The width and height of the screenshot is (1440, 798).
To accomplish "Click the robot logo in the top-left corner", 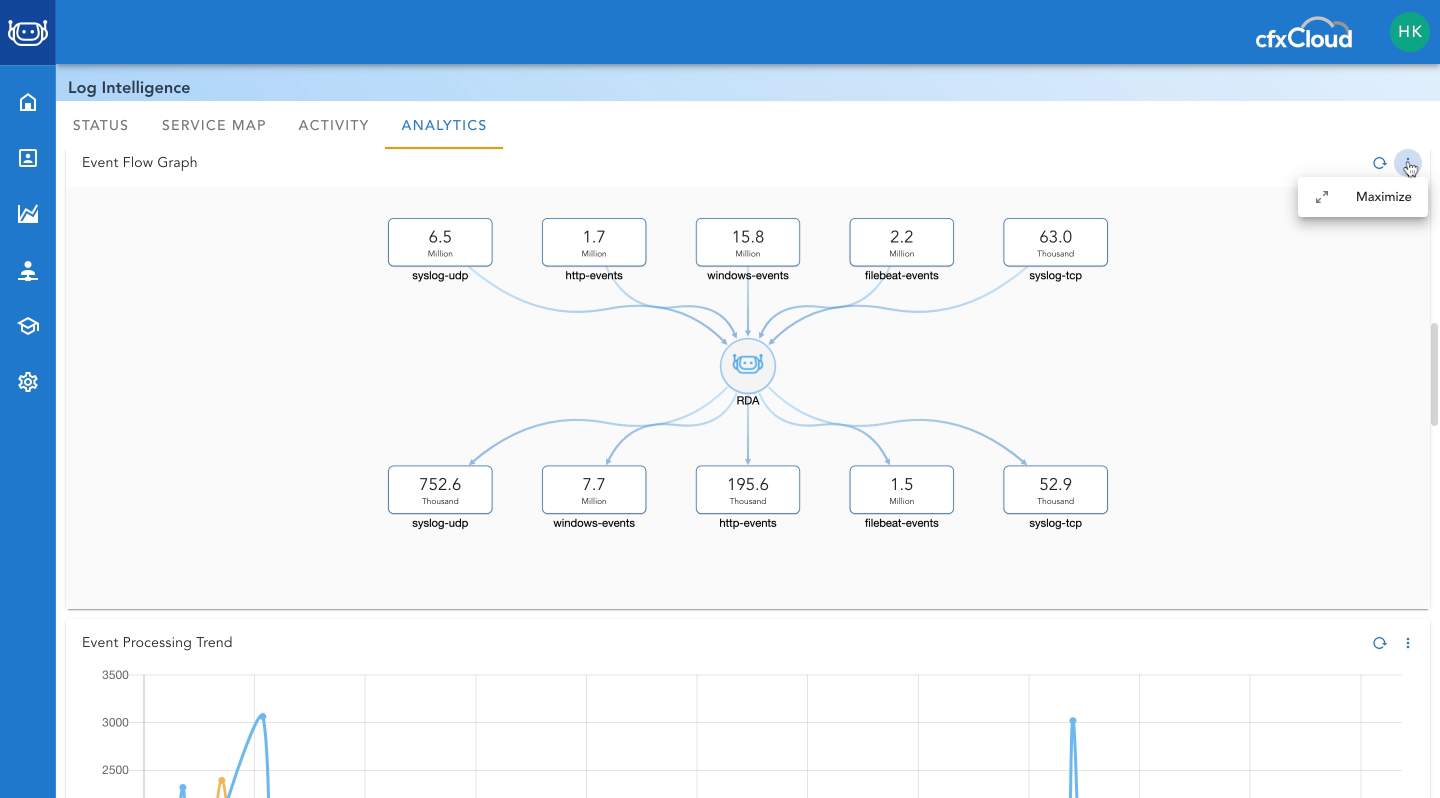I will click(x=27, y=32).
